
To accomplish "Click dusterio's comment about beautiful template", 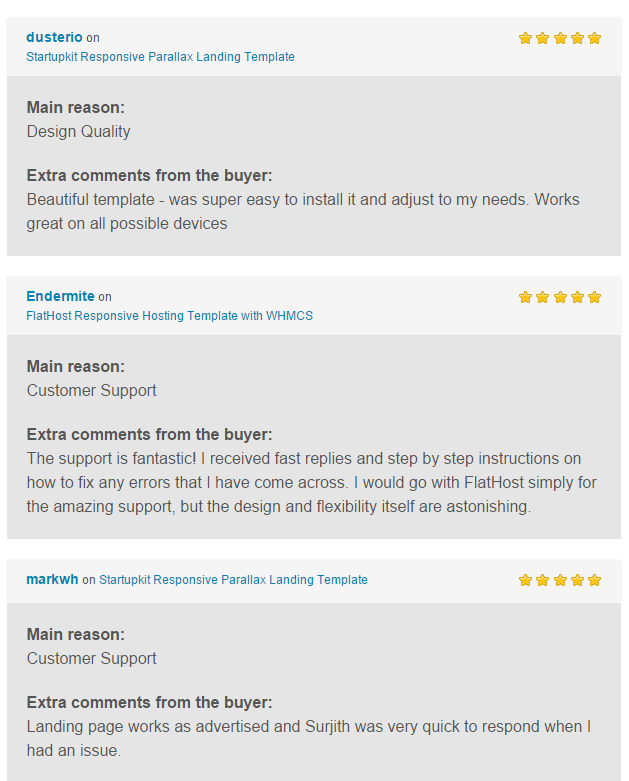I will (303, 212).
